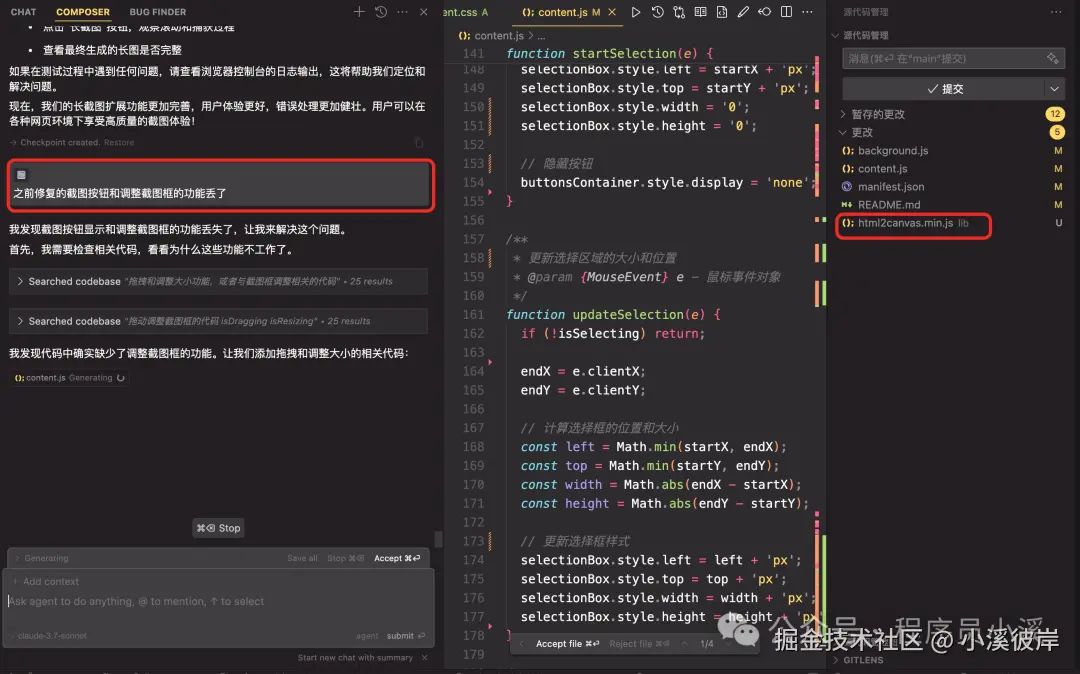Open source control panel more options ellipsis
This screenshot has width=1080, height=674.
click(1056, 11)
